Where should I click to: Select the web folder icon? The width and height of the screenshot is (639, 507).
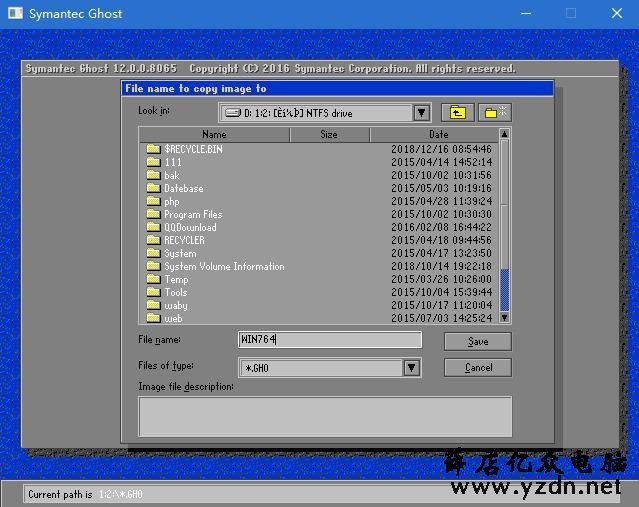click(x=153, y=318)
